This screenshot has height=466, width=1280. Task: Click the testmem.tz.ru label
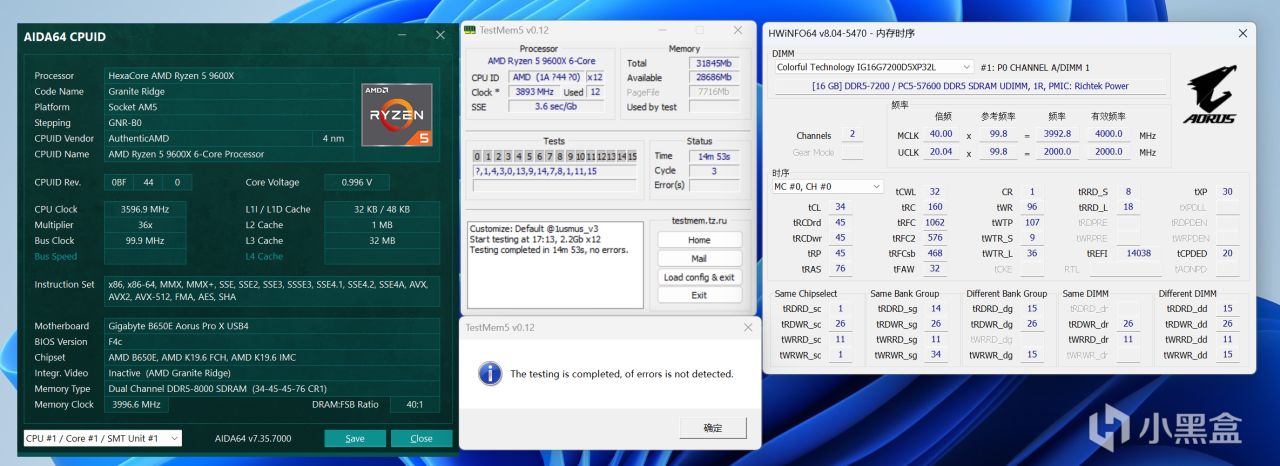tap(699, 220)
